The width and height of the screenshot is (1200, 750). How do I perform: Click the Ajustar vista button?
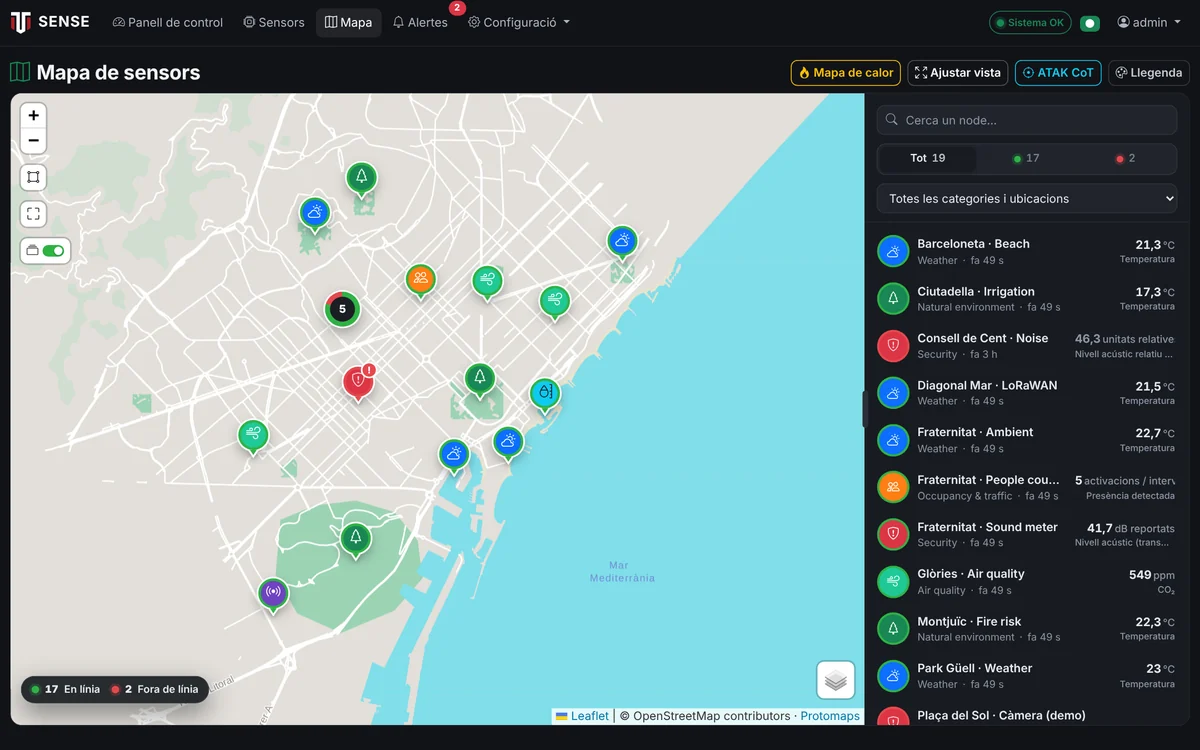click(958, 73)
